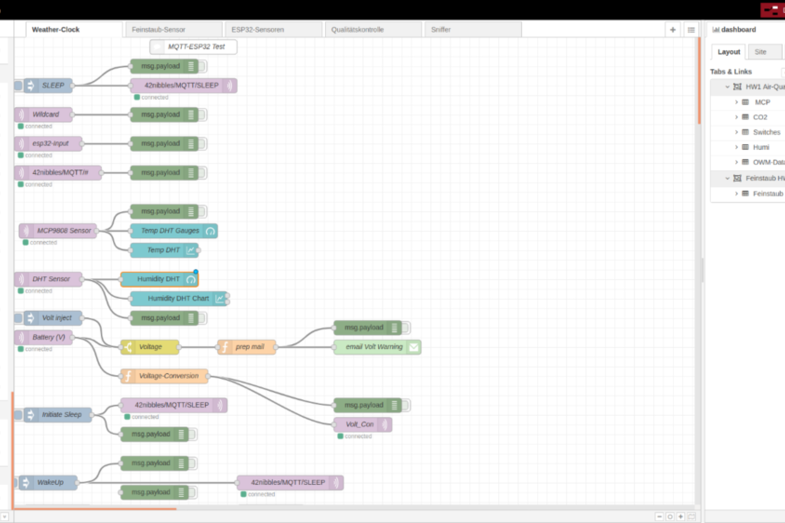
Task: Collapse the HW1 Air-Qua tab group chevron
Action: [x=727, y=87]
